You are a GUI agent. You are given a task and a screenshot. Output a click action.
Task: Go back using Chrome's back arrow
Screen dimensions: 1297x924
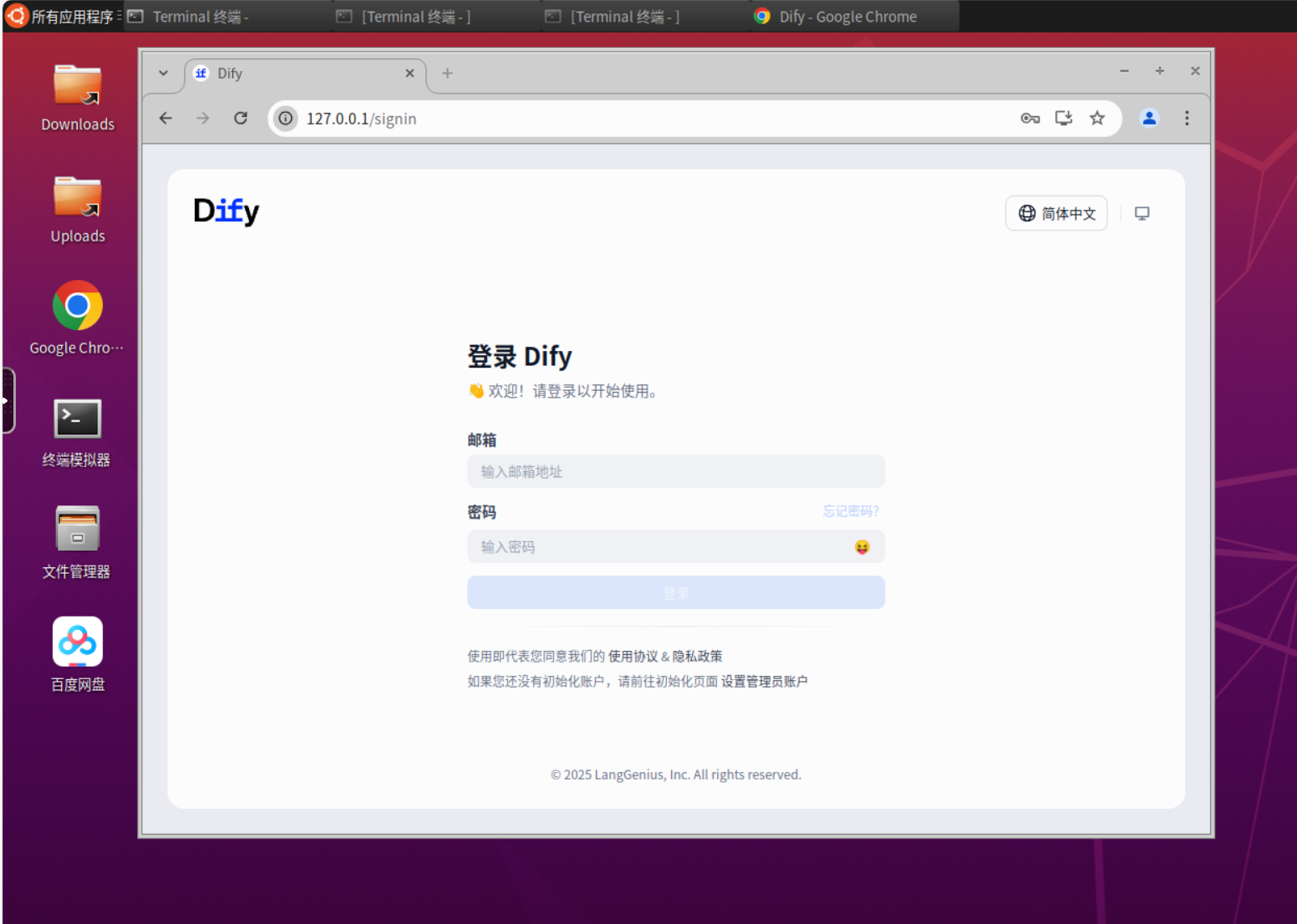click(165, 119)
